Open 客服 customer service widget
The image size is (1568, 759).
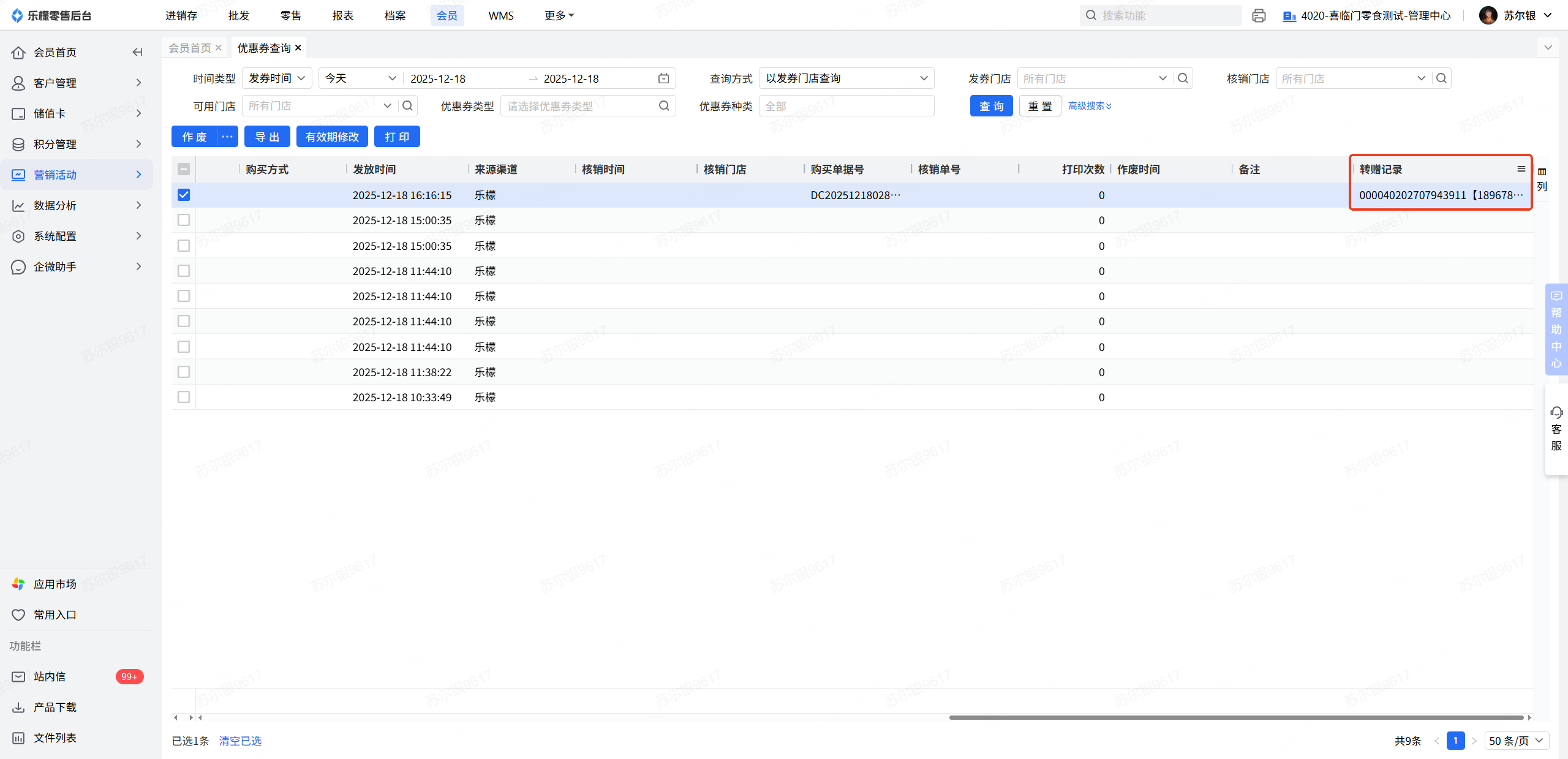pos(1556,429)
